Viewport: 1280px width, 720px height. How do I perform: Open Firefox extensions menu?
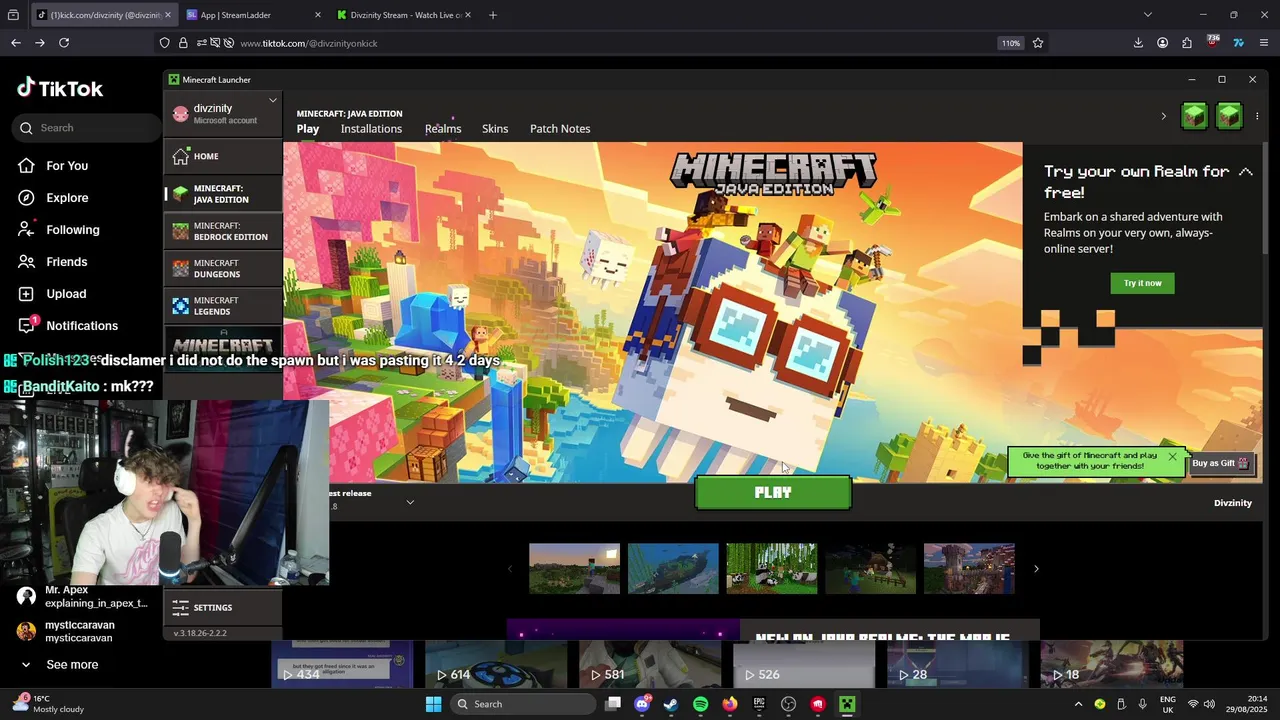pyautogui.click(x=1187, y=43)
